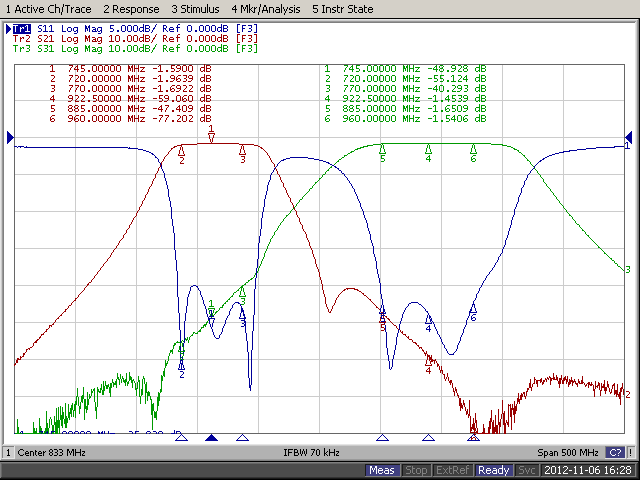Select the Tr1 S11 trace label

(x=136, y=29)
